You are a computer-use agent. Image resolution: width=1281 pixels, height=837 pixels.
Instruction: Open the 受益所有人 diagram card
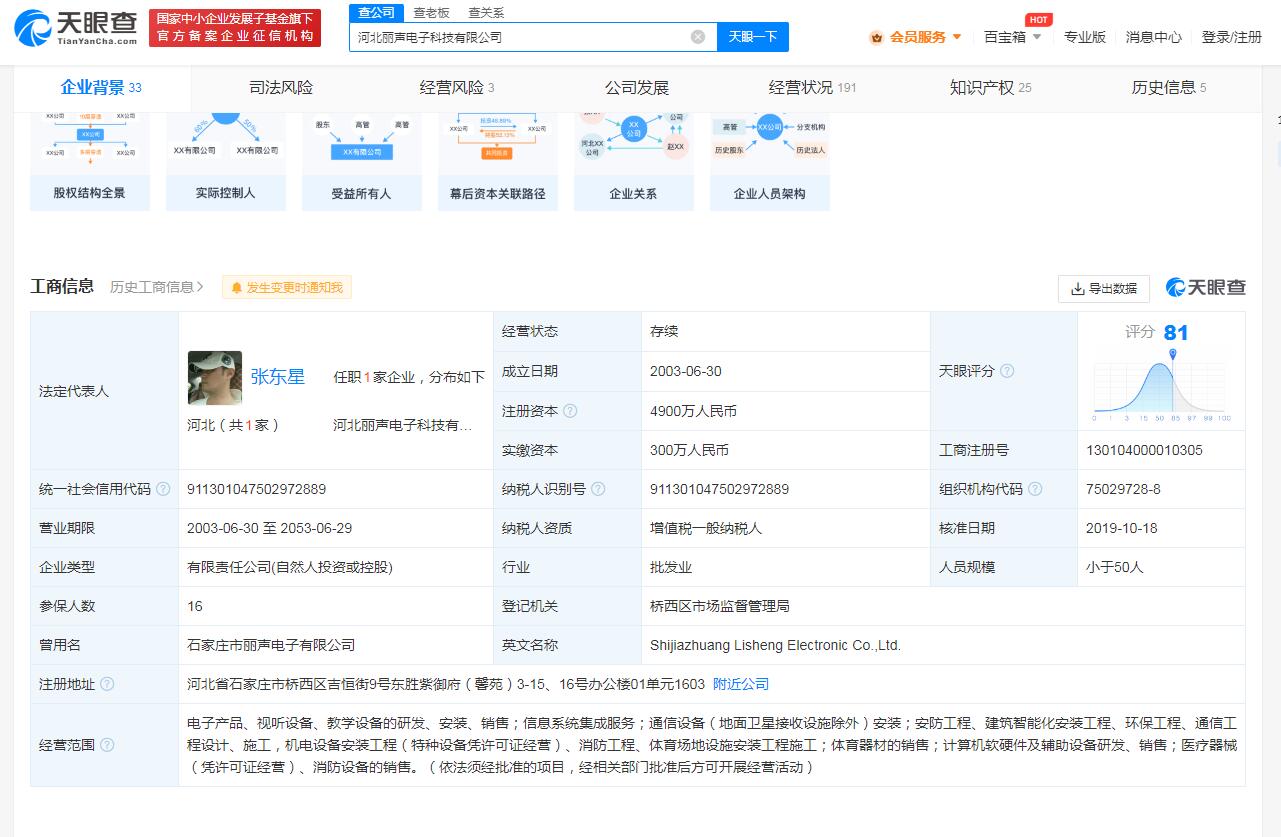click(362, 161)
